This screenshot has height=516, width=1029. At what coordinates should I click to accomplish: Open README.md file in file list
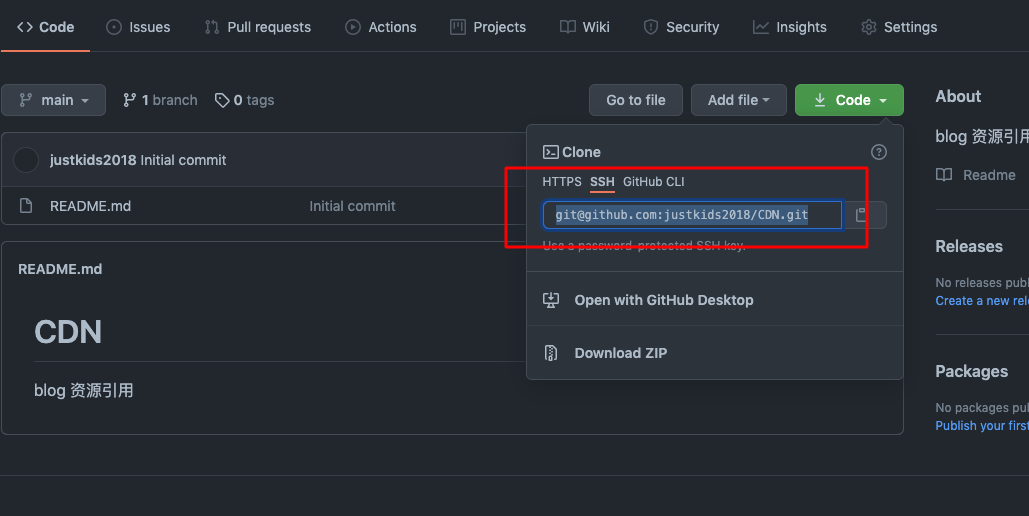coord(91,206)
